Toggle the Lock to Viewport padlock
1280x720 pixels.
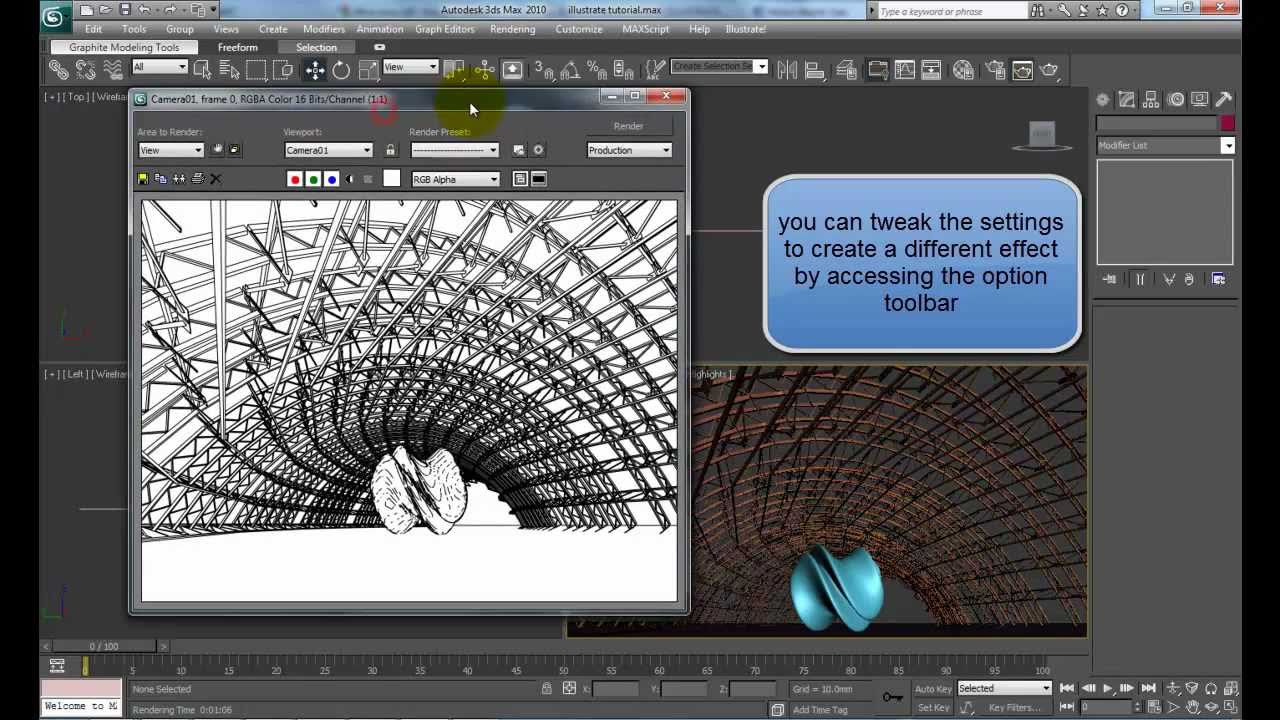pyautogui.click(x=390, y=150)
